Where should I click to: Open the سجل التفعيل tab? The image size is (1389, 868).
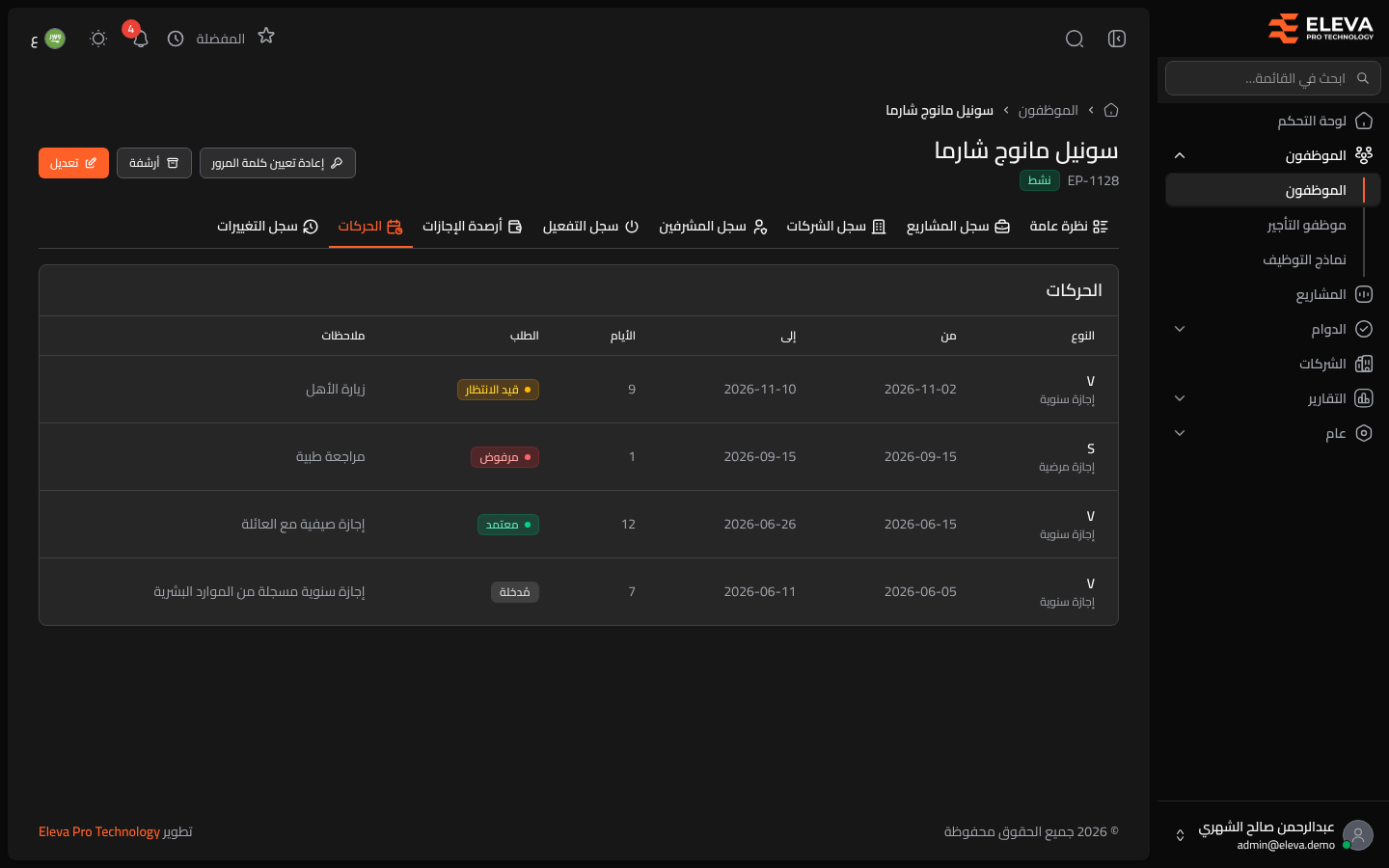pyautogui.click(x=590, y=226)
